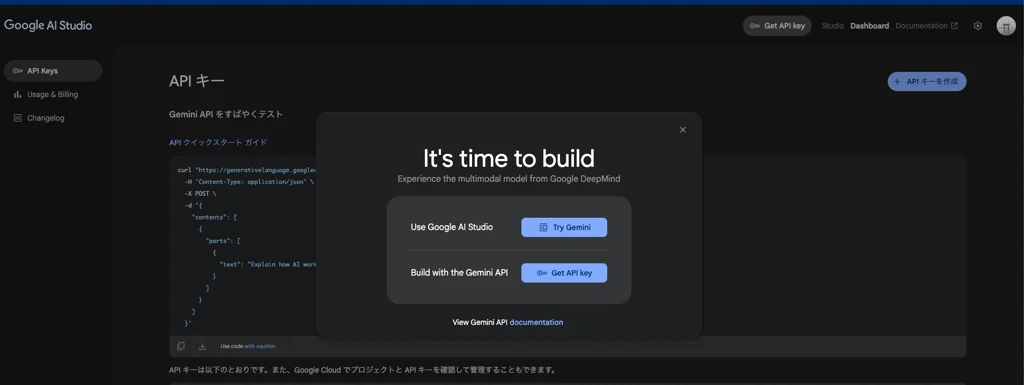Click the "contents": [ code line
The height and width of the screenshot is (385, 1024).
(x=214, y=217)
